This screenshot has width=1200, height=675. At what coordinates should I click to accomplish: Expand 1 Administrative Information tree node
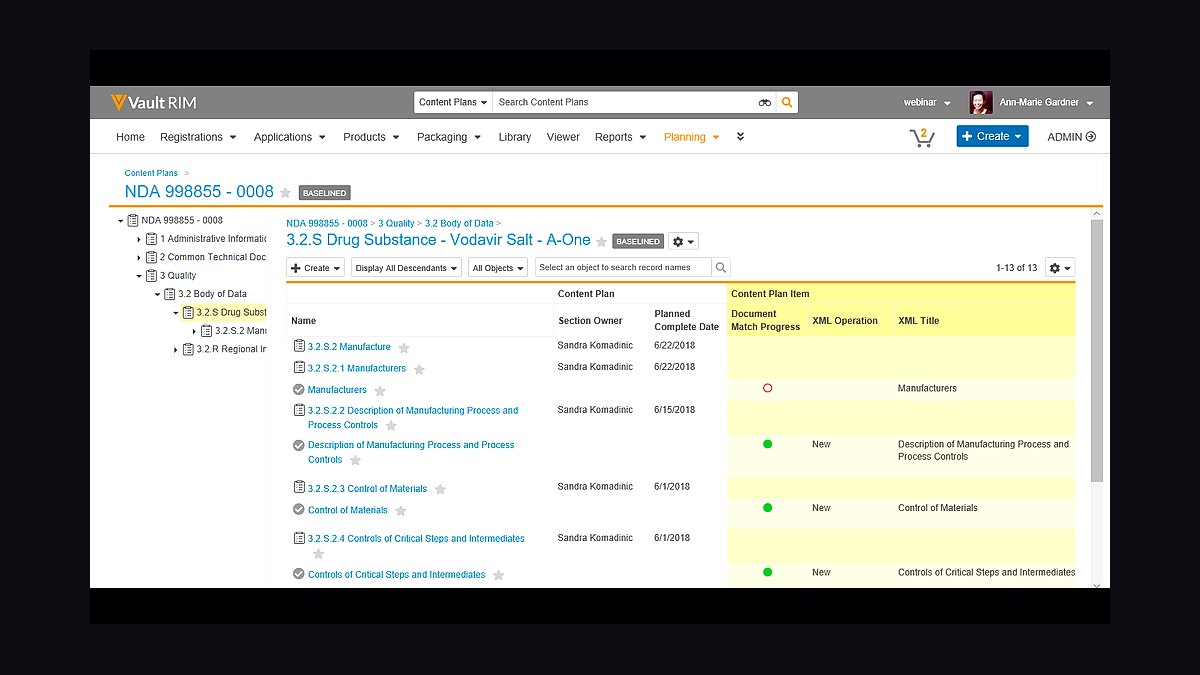pos(139,239)
